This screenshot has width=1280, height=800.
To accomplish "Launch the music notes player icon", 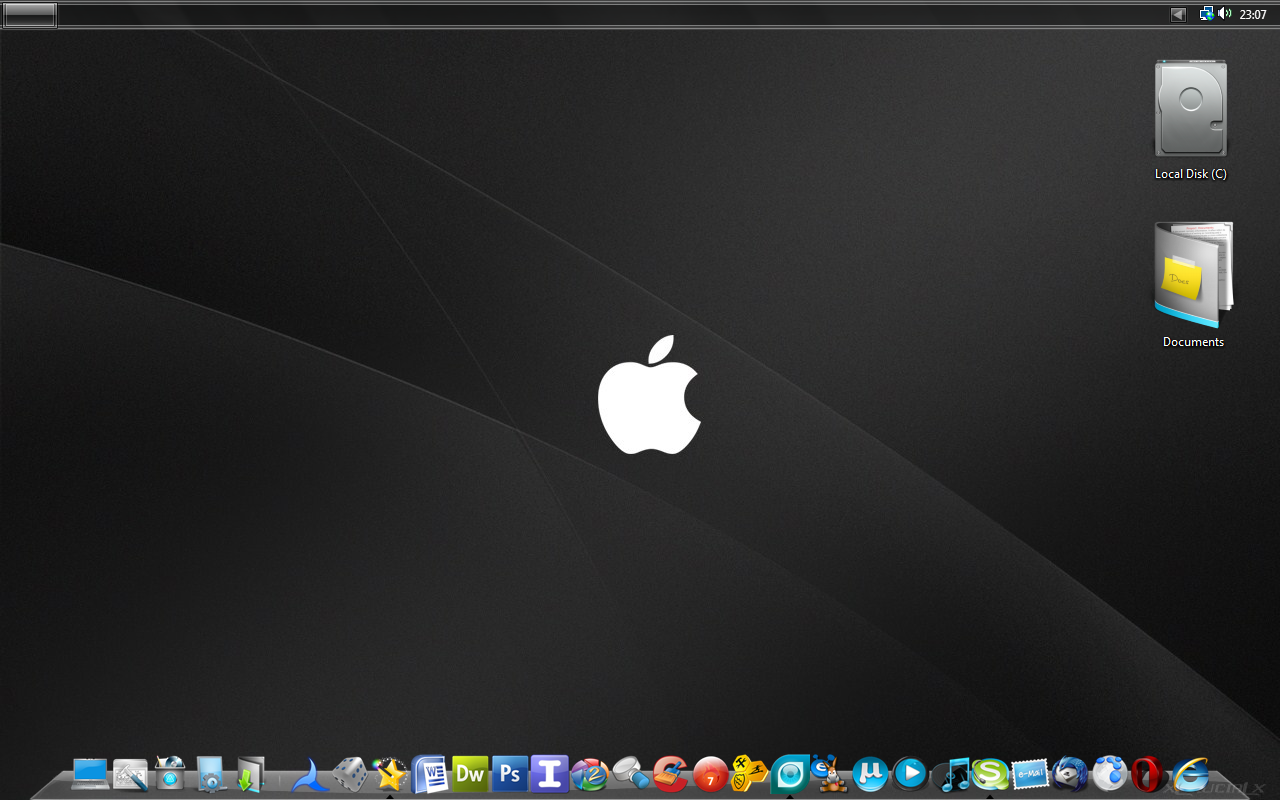I will 953,774.
